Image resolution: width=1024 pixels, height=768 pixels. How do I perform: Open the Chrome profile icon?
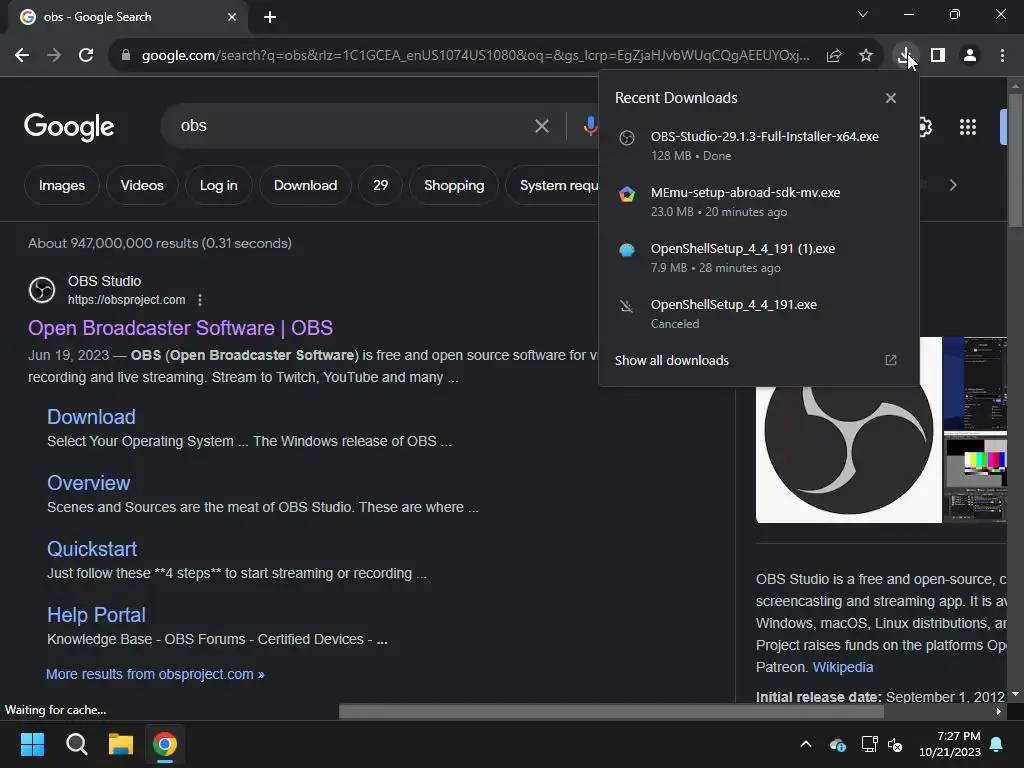coord(970,56)
